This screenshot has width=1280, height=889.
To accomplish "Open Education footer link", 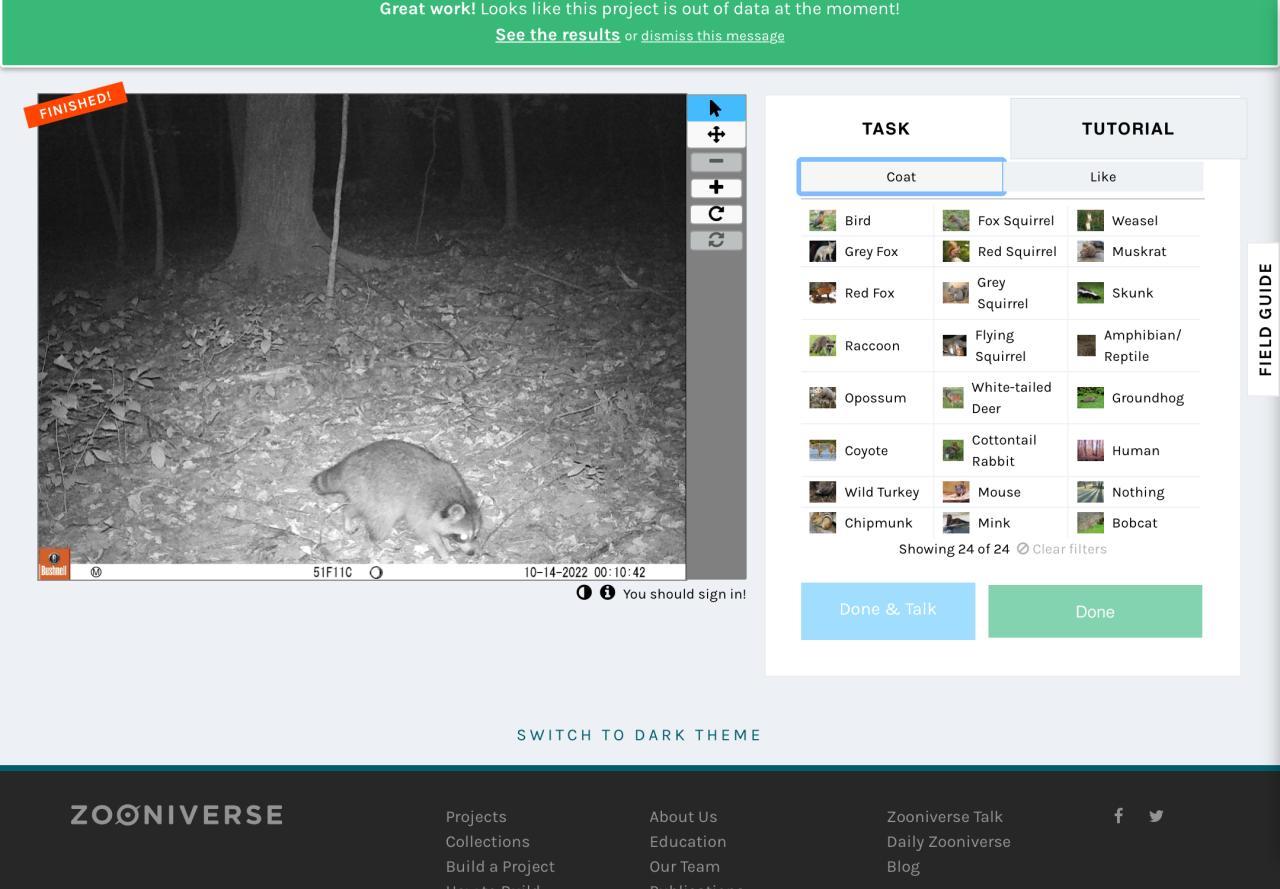I will point(688,842).
